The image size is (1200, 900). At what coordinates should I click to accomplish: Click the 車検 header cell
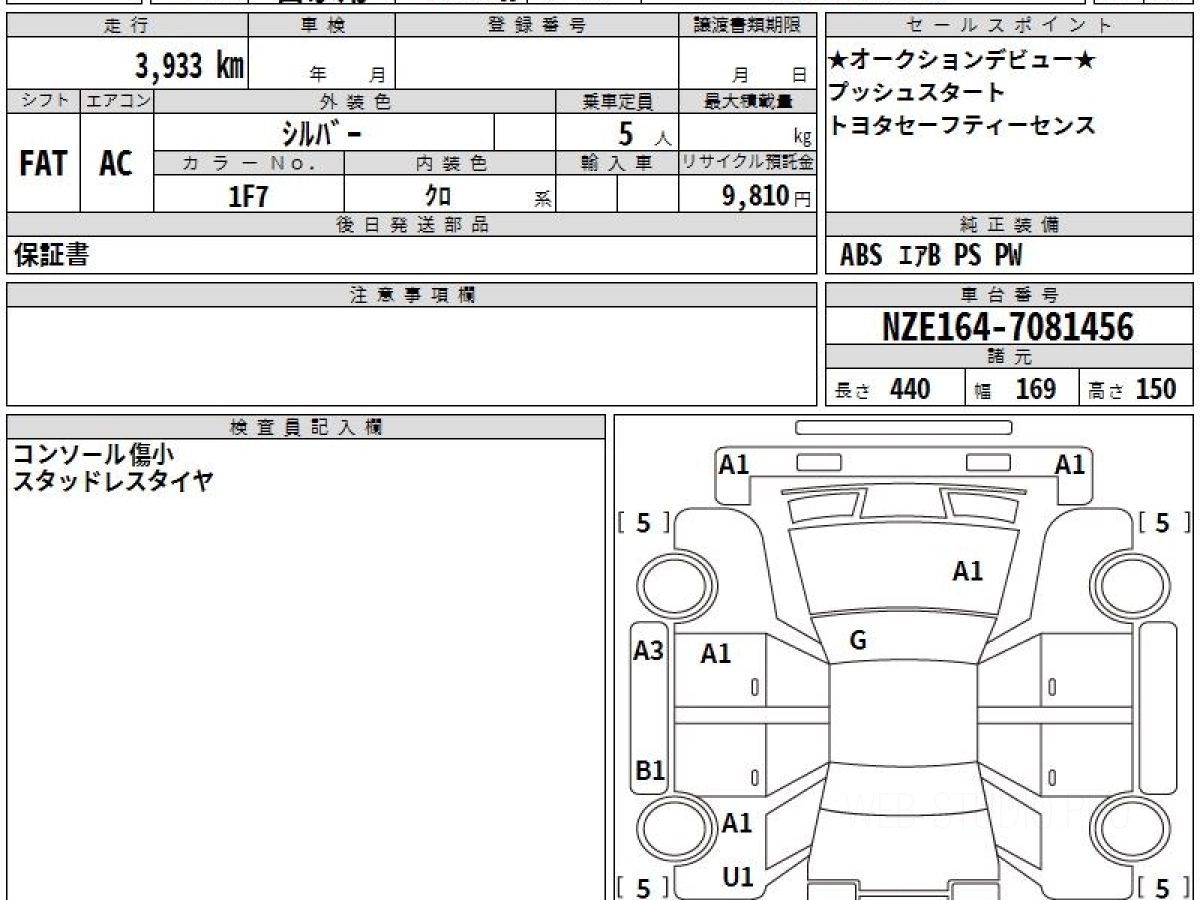pos(322,26)
